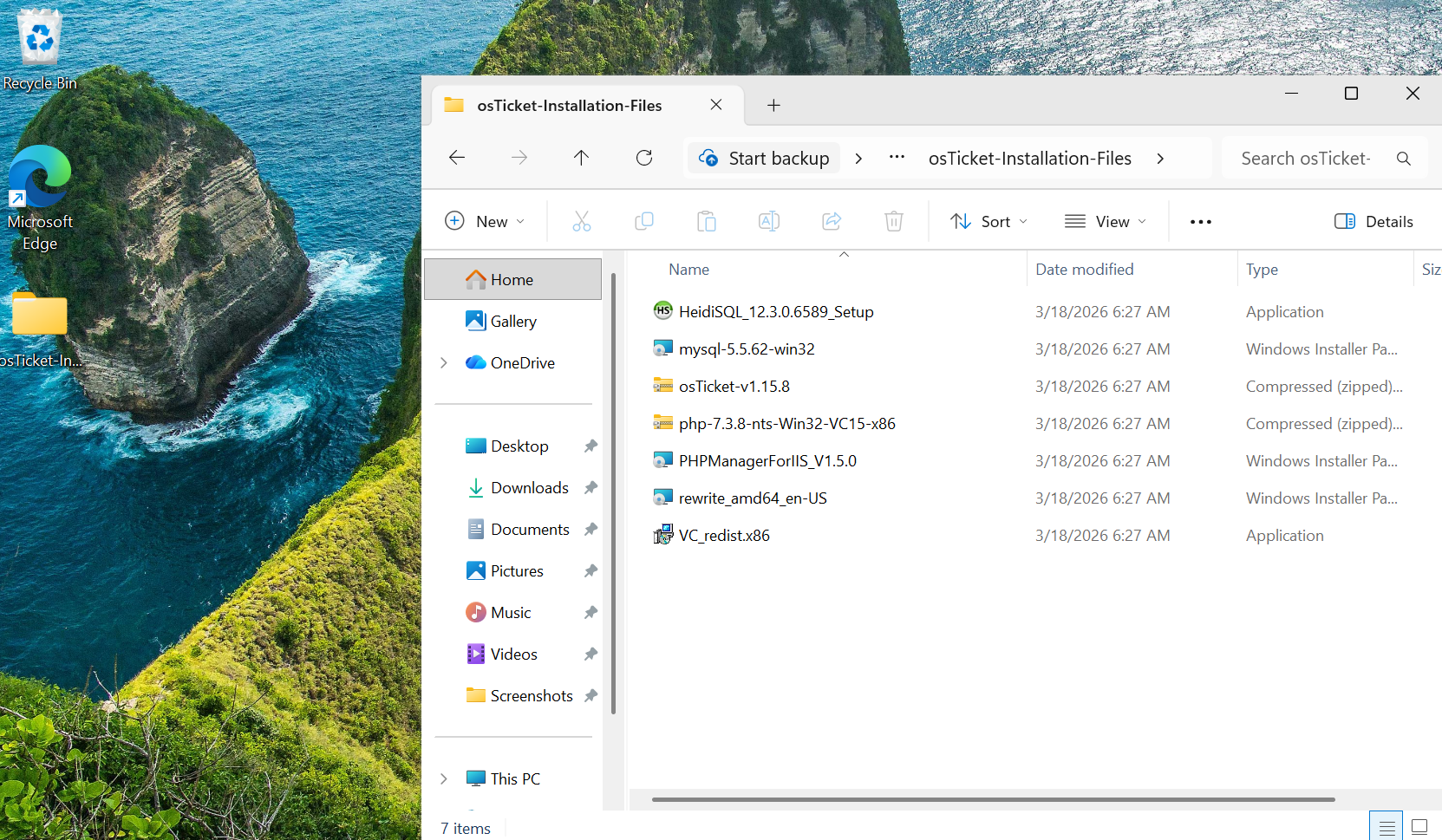Click the search magnifier icon
The height and width of the screenshot is (840, 1442).
(x=1404, y=159)
